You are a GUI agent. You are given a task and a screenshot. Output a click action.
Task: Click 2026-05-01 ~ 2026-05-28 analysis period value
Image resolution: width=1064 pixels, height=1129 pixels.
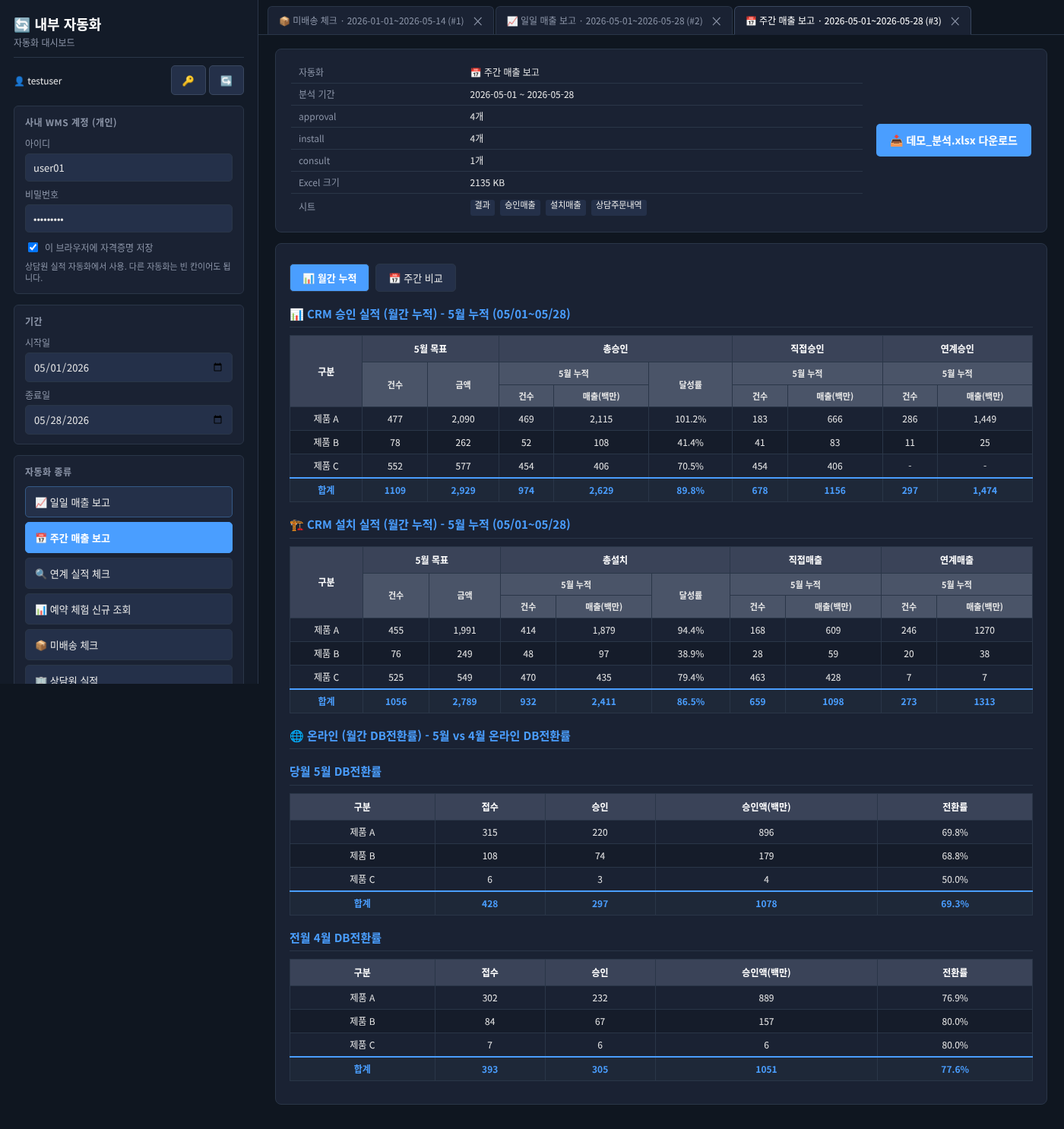[x=522, y=95]
